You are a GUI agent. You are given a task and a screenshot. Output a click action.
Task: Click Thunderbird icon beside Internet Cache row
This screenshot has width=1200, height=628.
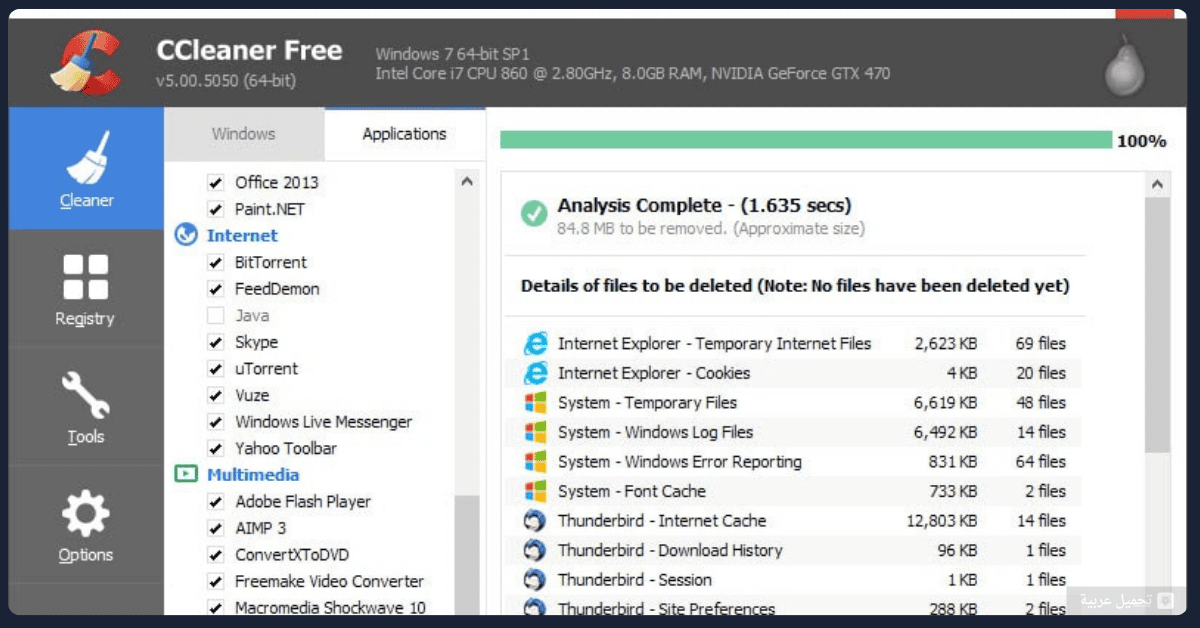(536, 521)
